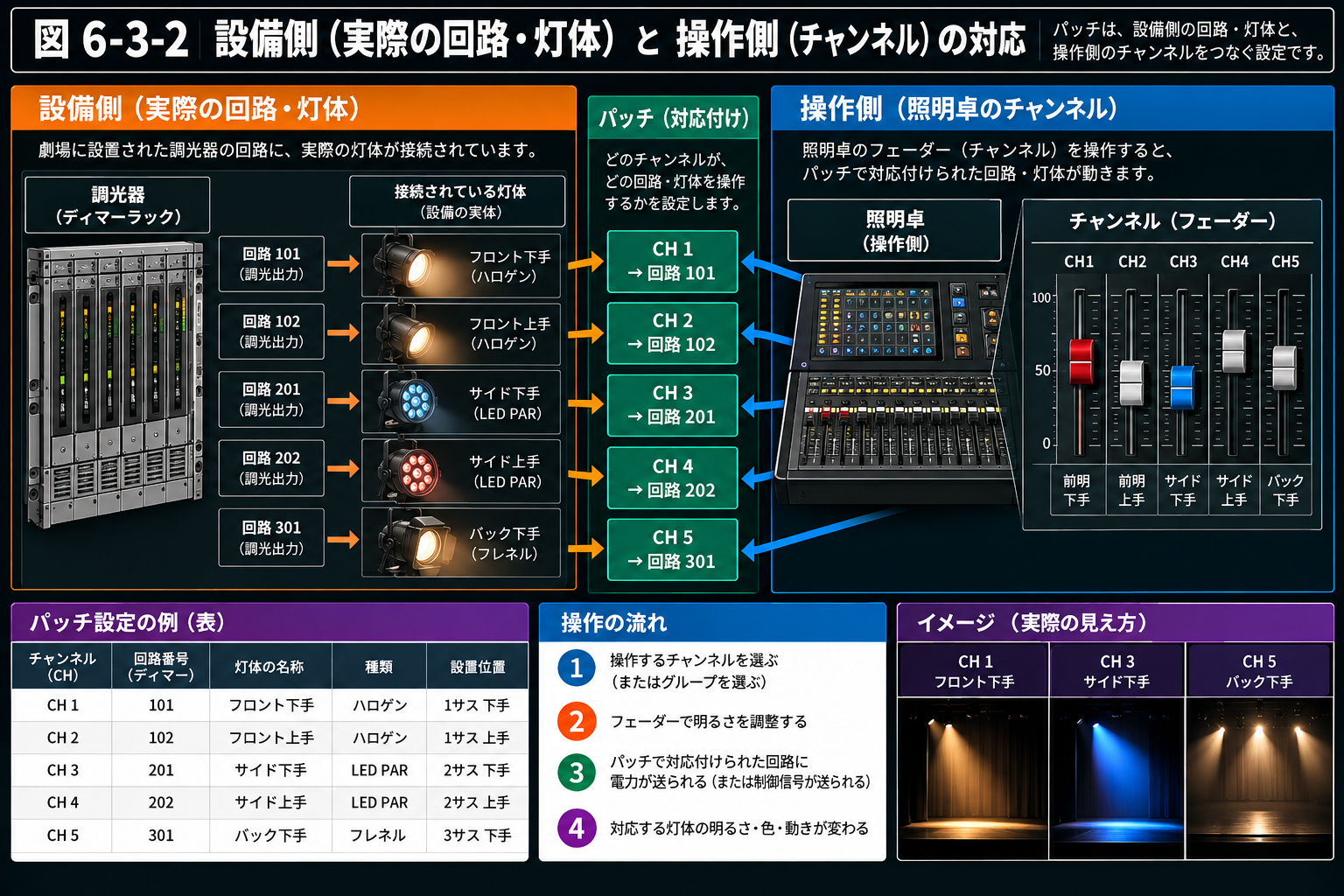Select the 回路 201 (調光出力) box
The height and width of the screenshot is (896, 1344).
(x=271, y=400)
